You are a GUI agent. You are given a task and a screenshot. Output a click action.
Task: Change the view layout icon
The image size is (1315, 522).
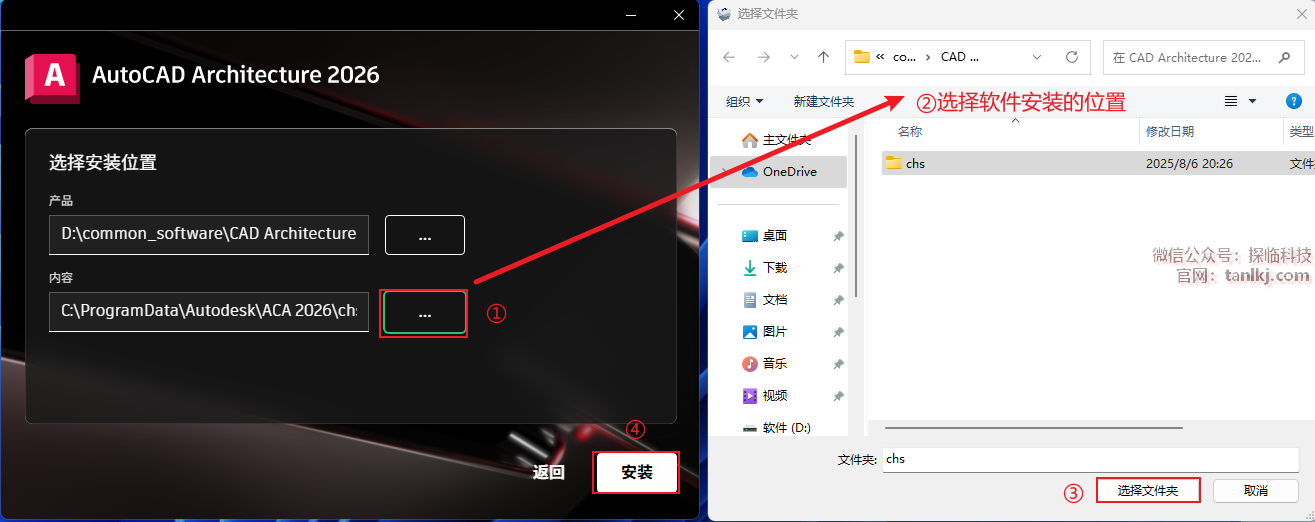coord(1231,101)
